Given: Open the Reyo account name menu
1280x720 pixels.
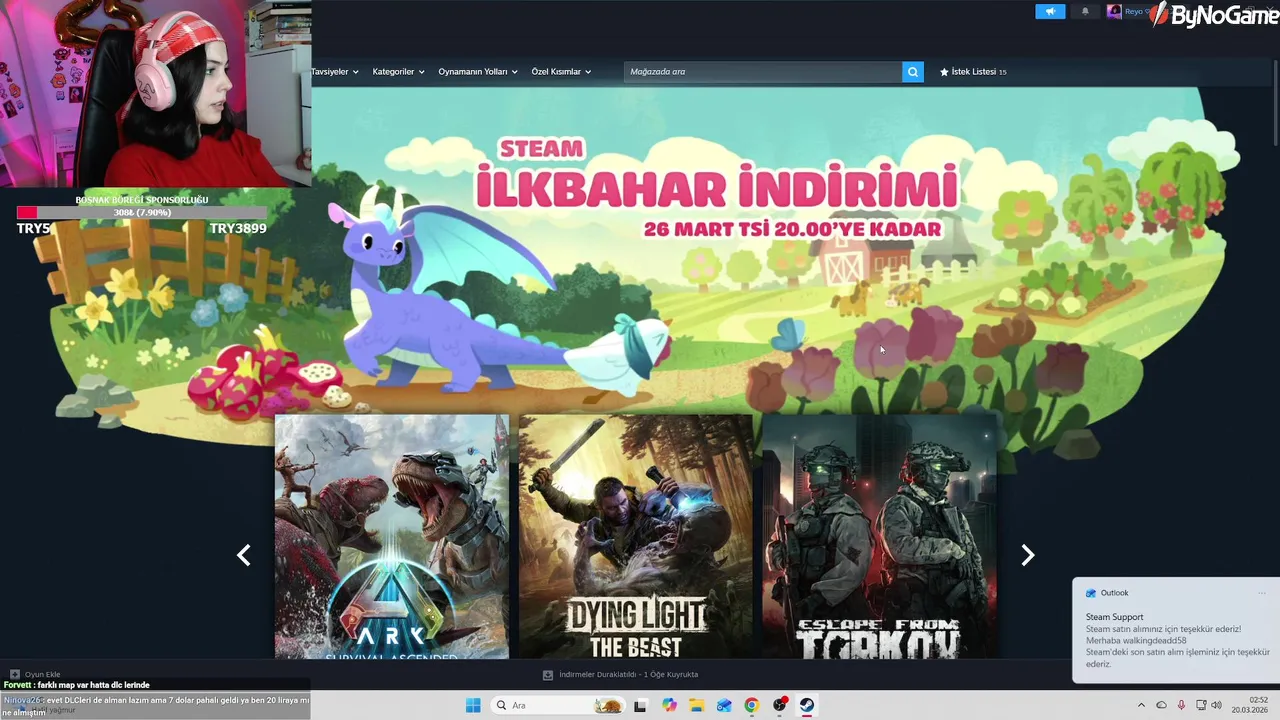Looking at the screenshot, I should [x=1136, y=12].
